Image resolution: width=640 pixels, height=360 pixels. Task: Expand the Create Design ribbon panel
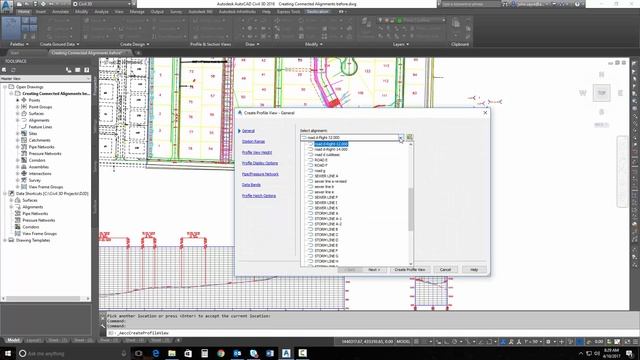134,44
